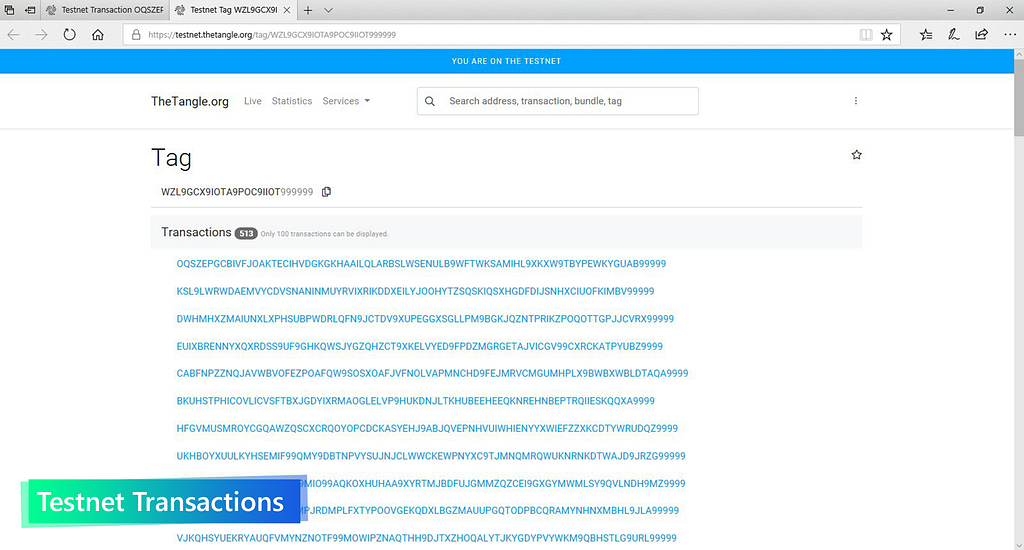Screen dimensions: 1024x550
Task: Open transaction starting with UKHBOYXUULKYHSEMIF
Action: coord(431,456)
